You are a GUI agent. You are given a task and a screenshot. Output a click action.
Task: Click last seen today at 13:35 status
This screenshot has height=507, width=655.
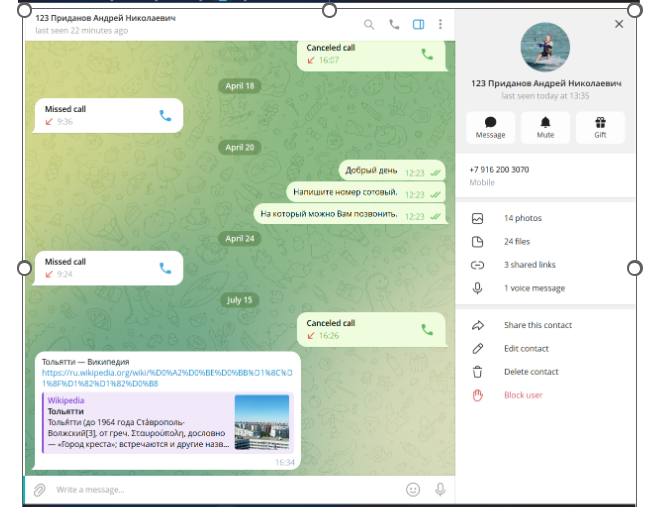point(545,96)
